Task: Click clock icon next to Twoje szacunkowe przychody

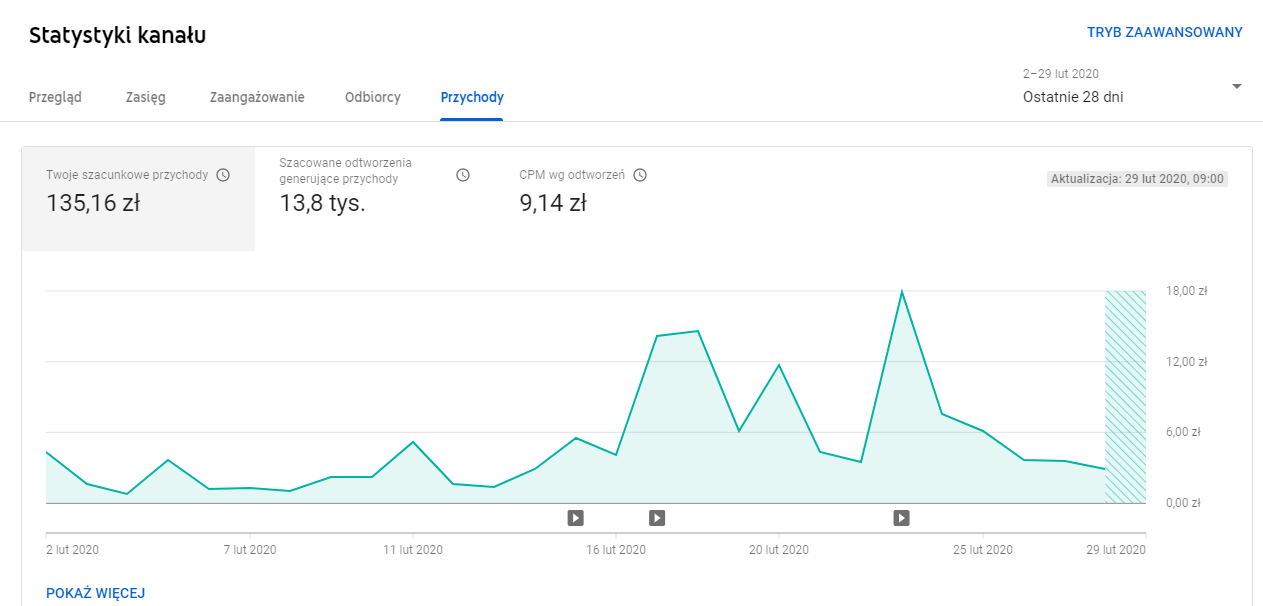Action: click(223, 175)
